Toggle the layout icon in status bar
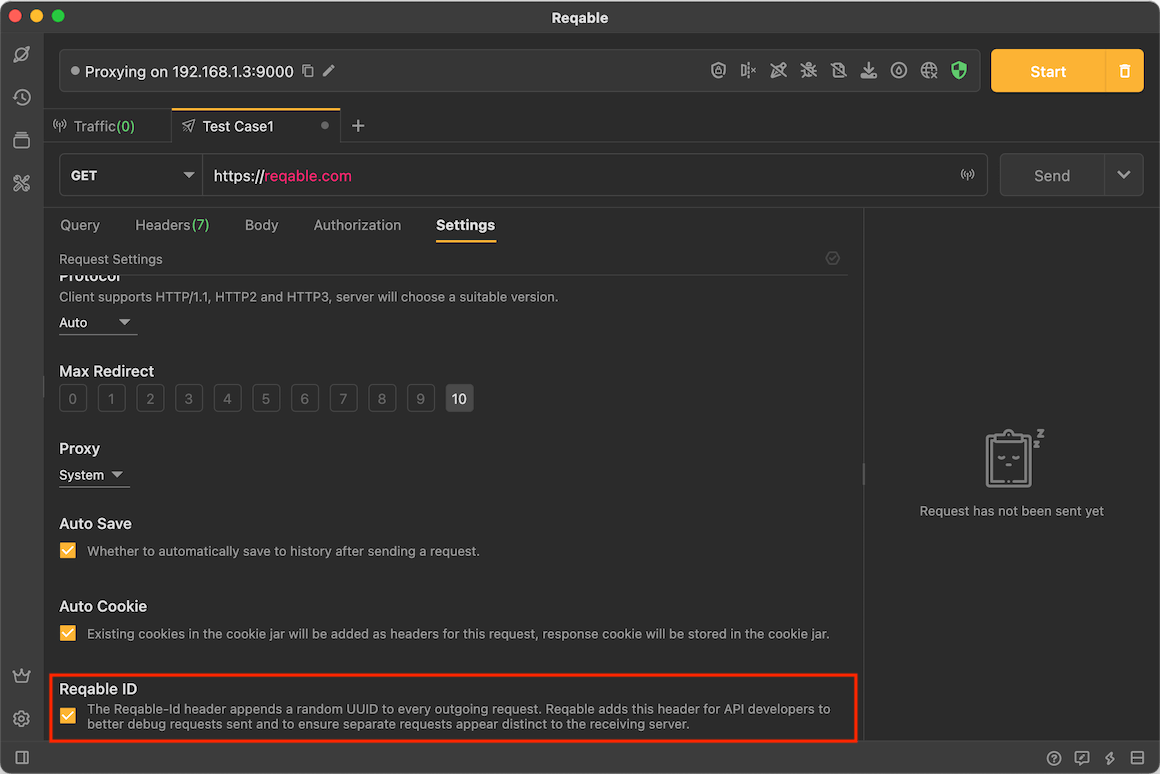 [x=1138, y=758]
